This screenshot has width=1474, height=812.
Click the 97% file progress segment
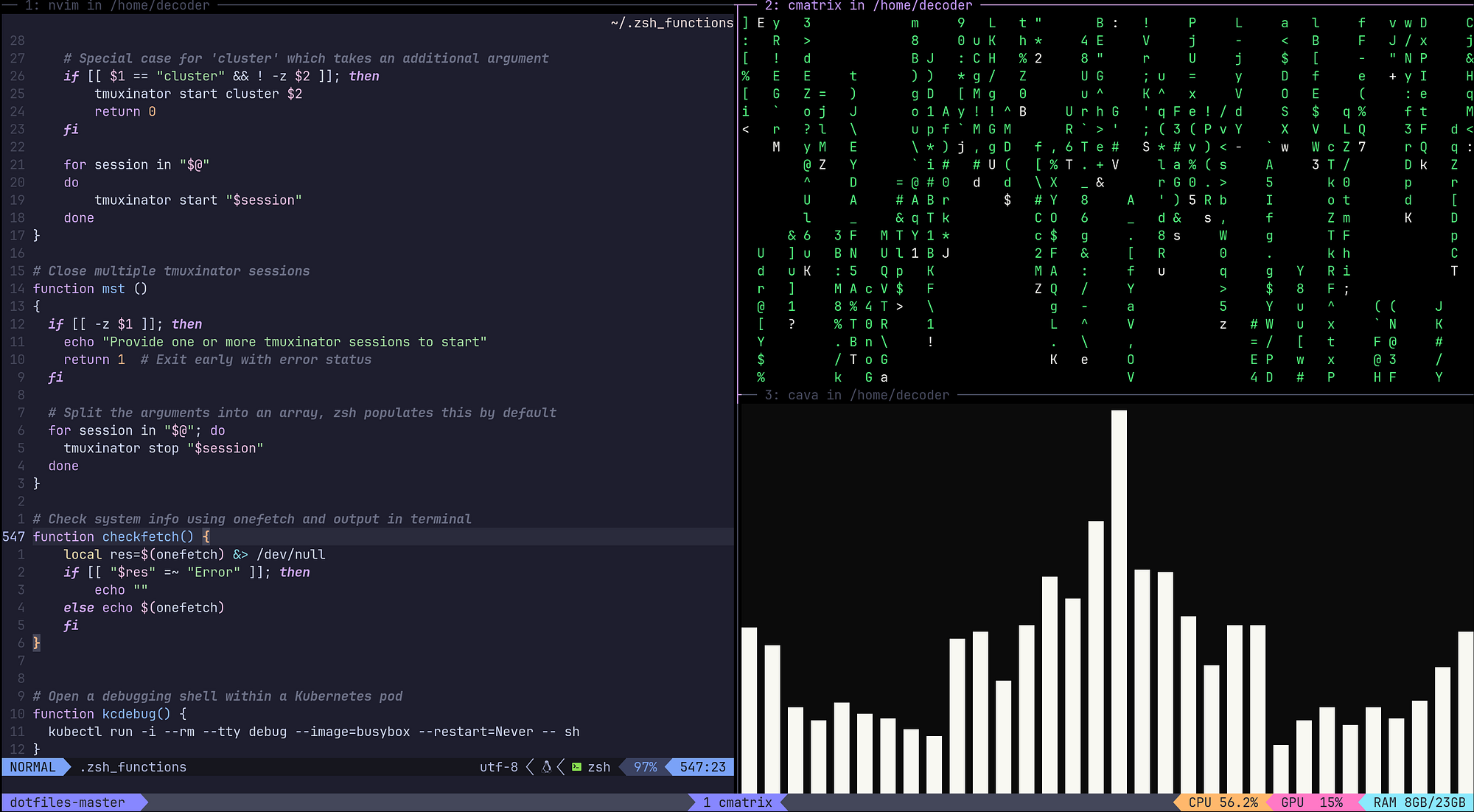click(x=645, y=767)
